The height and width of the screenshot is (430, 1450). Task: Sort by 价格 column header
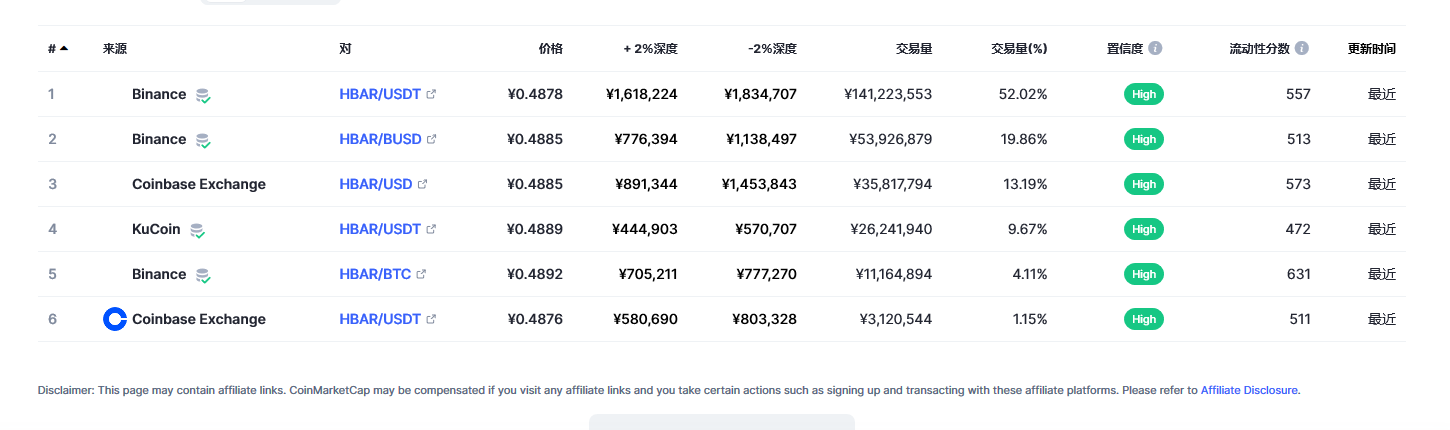550,48
